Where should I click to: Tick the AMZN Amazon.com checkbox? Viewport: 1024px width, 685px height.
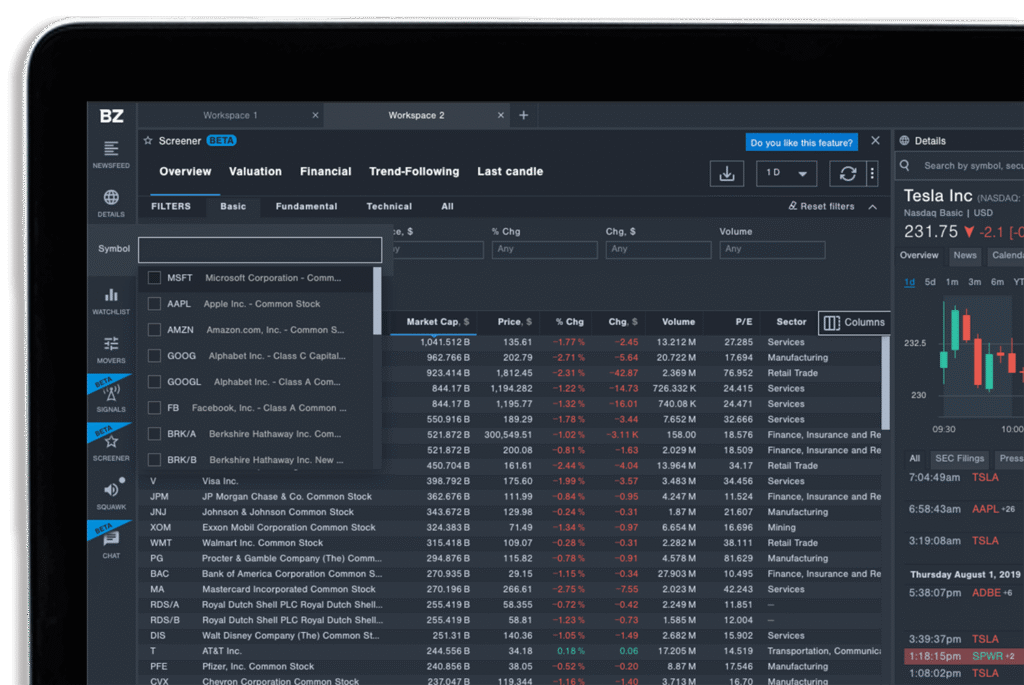coord(154,330)
